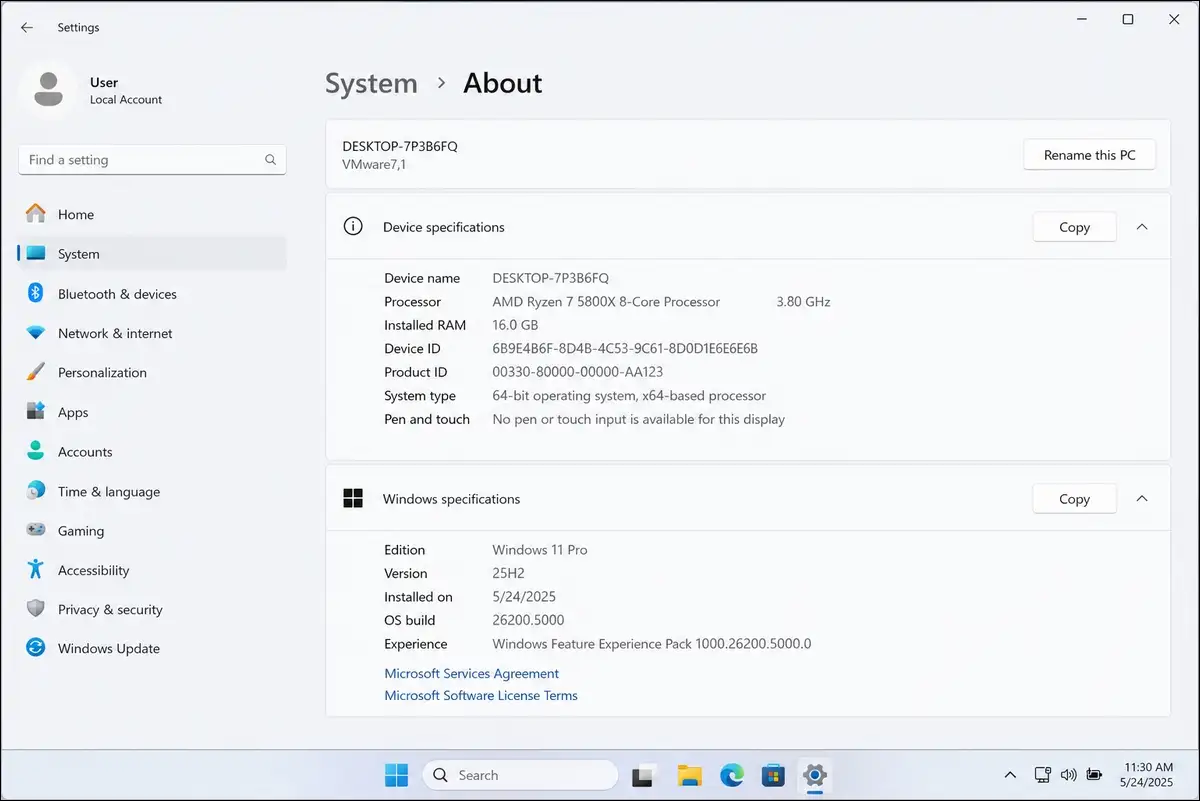The image size is (1200, 801).
Task: Go back using the arrow icon
Action: point(27,28)
